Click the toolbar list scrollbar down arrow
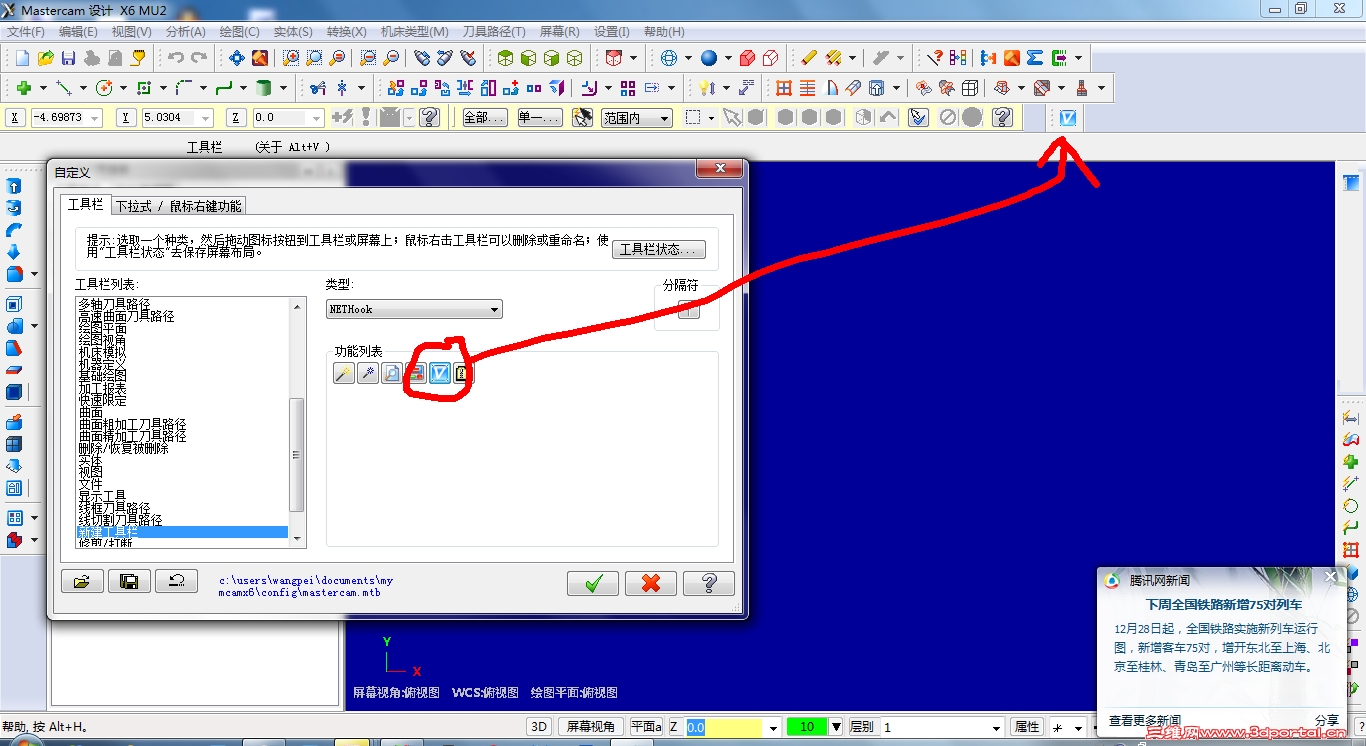The height and width of the screenshot is (746, 1366). 296,538
